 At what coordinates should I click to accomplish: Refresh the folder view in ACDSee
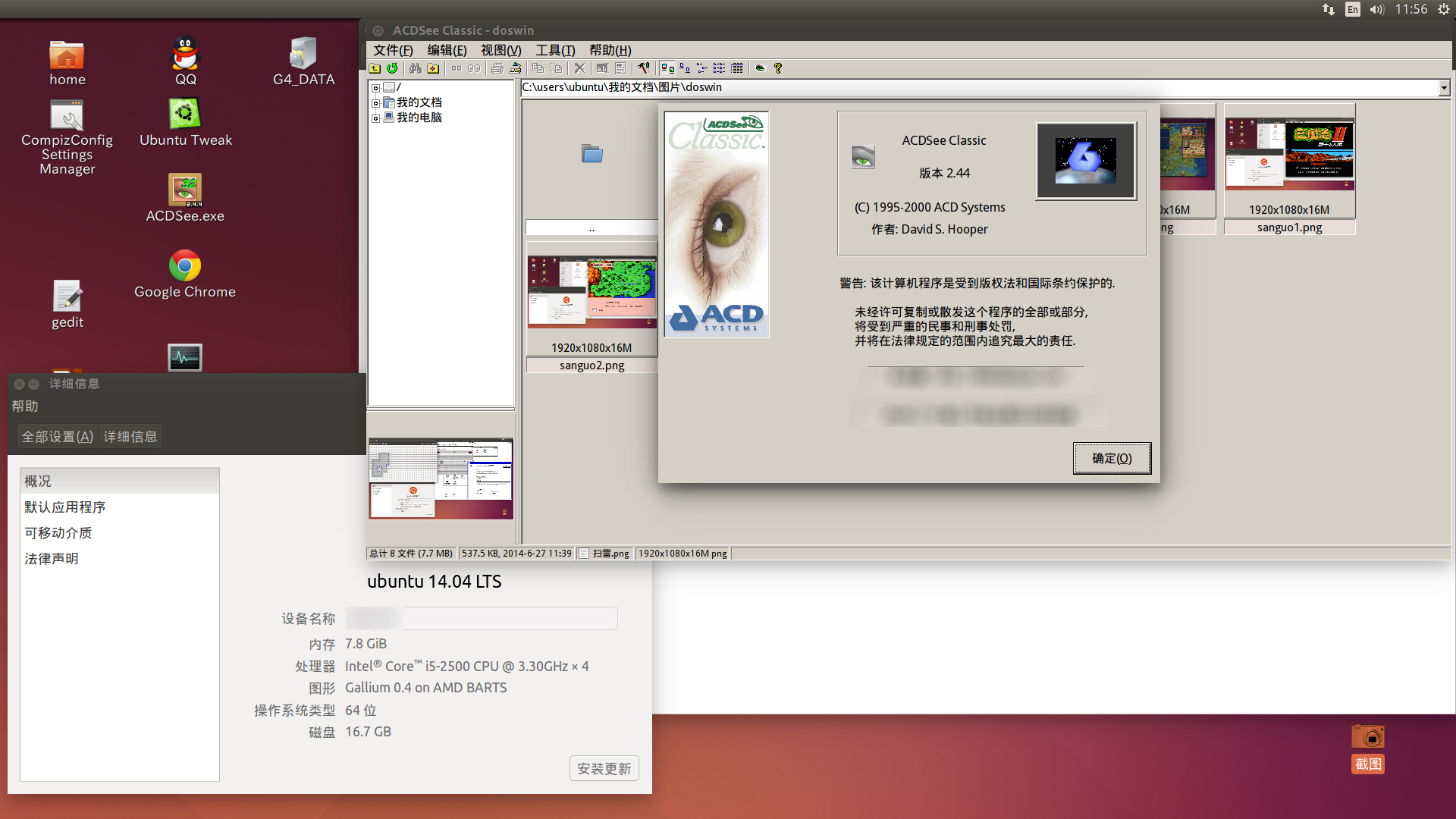coord(392,68)
